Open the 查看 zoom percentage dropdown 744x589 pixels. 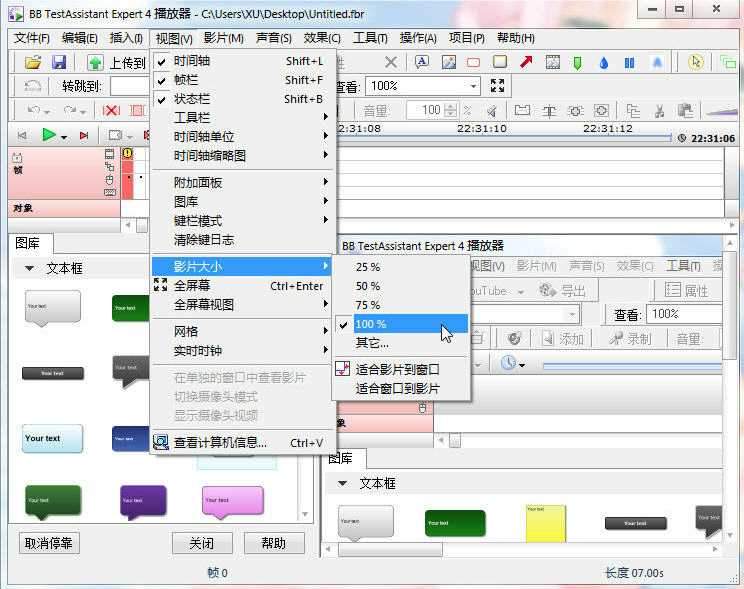pyautogui.click(x=474, y=86)
